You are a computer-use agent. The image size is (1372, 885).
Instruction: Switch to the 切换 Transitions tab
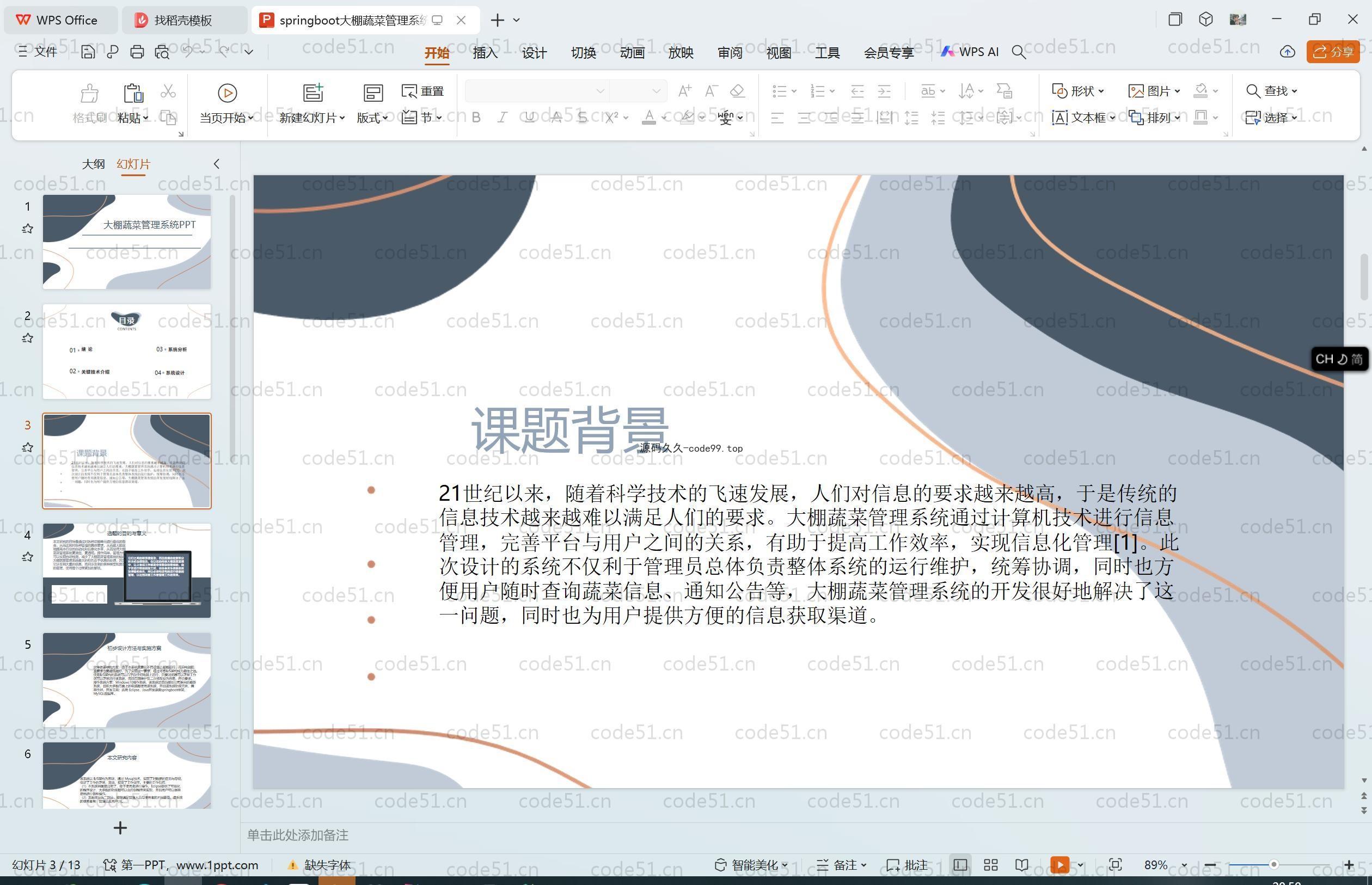(584, 53)
